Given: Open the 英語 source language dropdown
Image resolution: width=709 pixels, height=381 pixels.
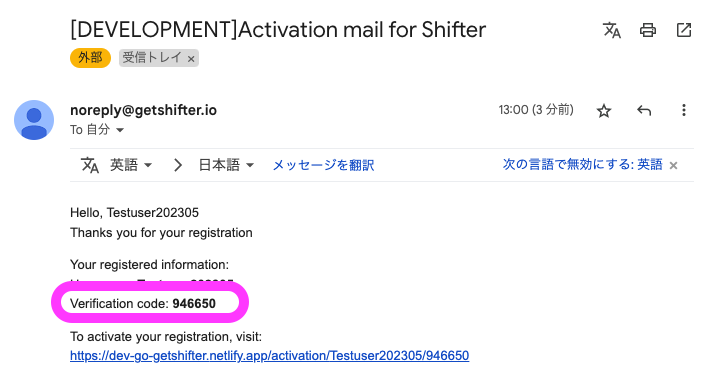Looking at the screenshot, I should [131, 165].
